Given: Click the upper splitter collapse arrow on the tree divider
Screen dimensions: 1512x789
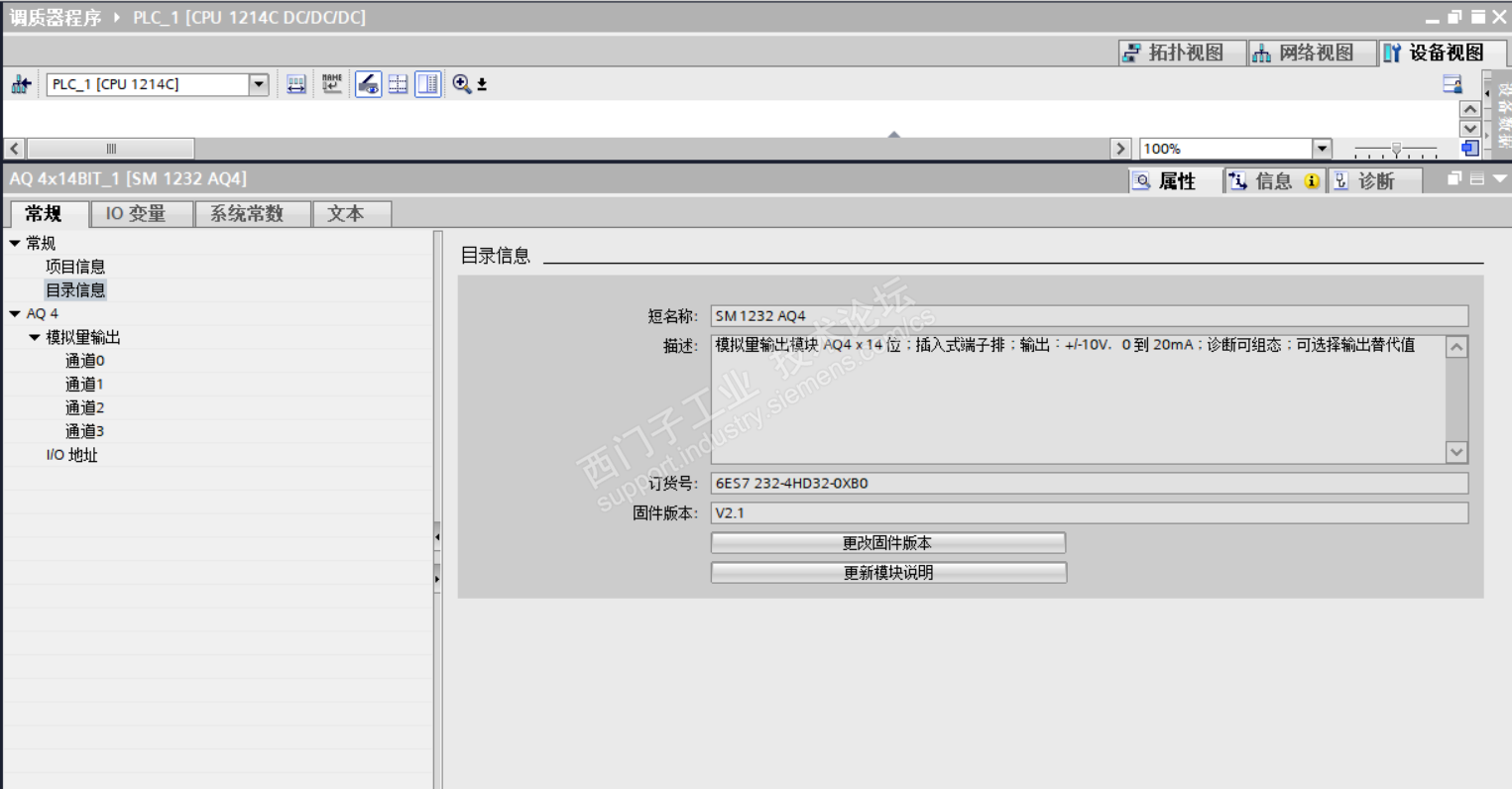Looking at the screenshot, I should 437,537.
